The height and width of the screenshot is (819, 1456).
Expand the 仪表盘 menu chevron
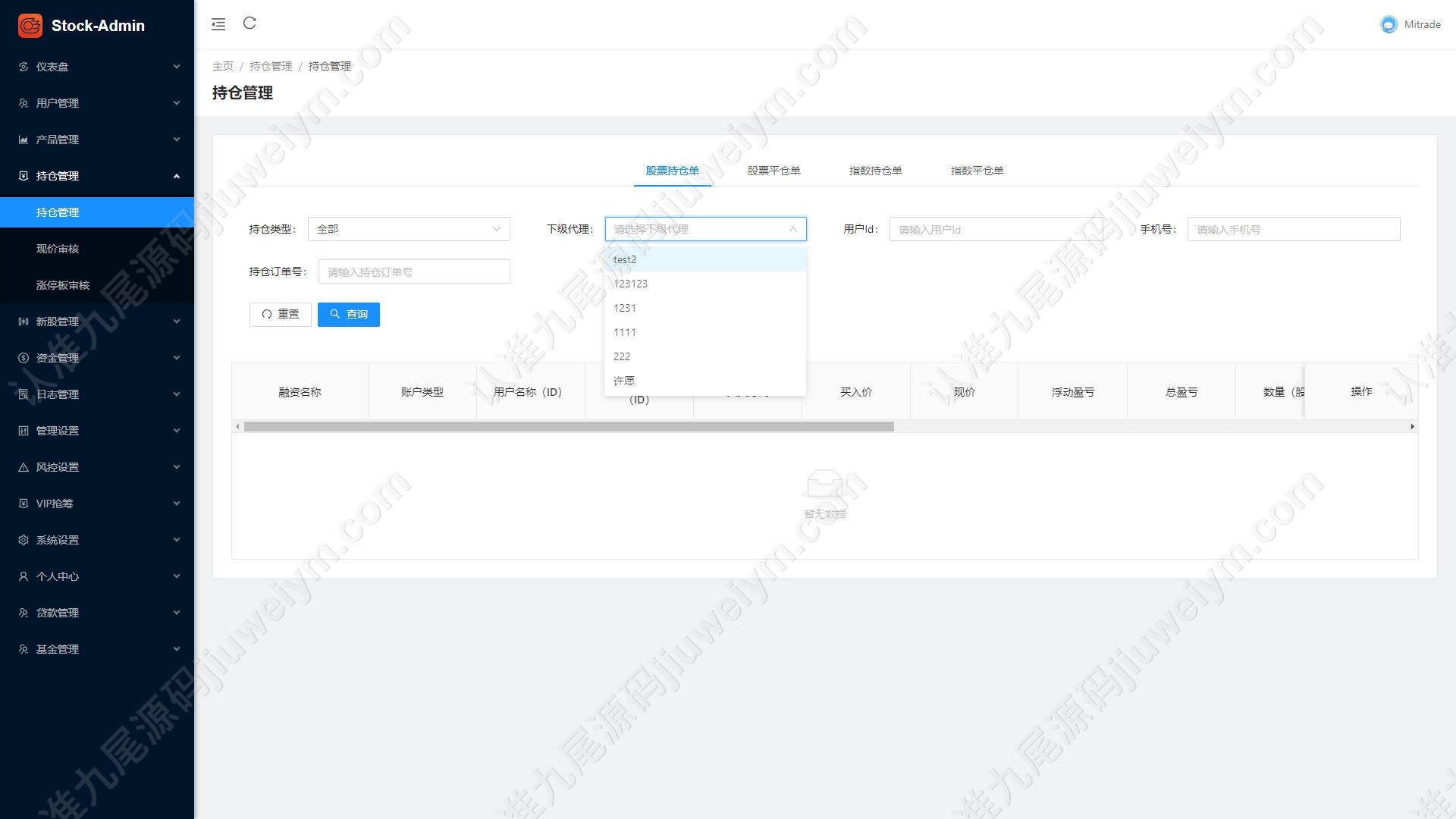point(177,67)
